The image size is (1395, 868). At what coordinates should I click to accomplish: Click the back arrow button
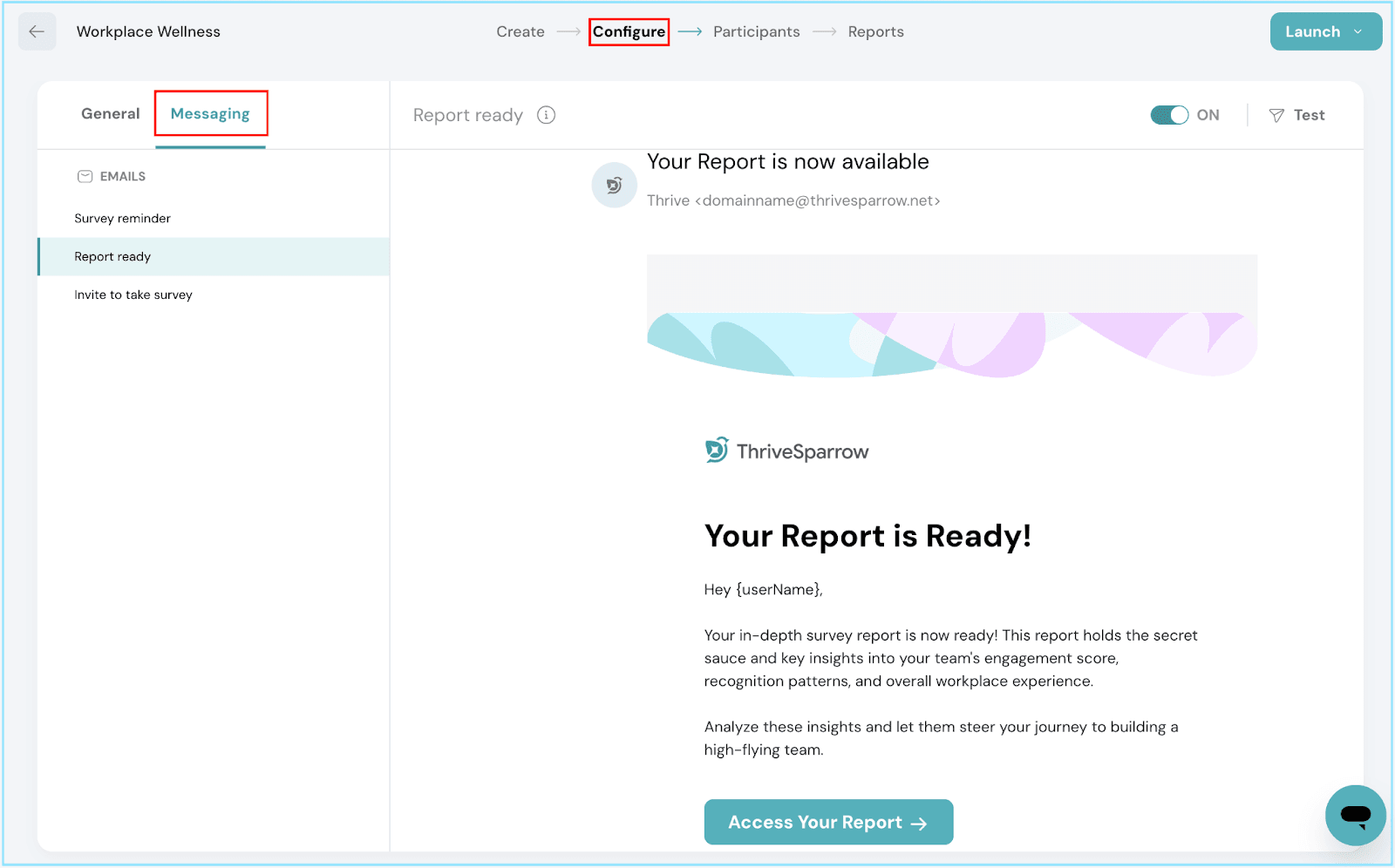coord(37,32)
